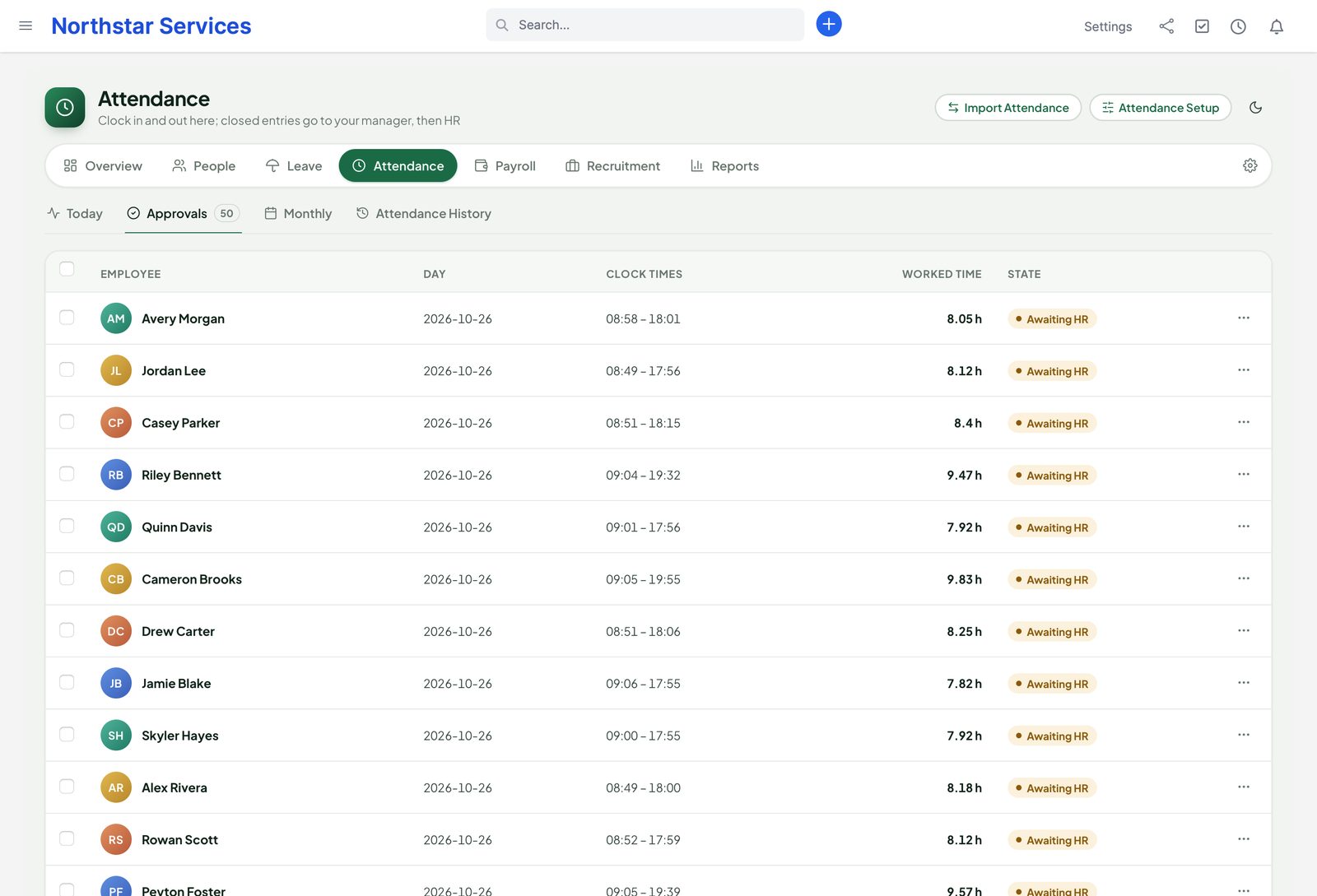Open the hamburger menu icon
1317x896 pixels.
[26, 26]
